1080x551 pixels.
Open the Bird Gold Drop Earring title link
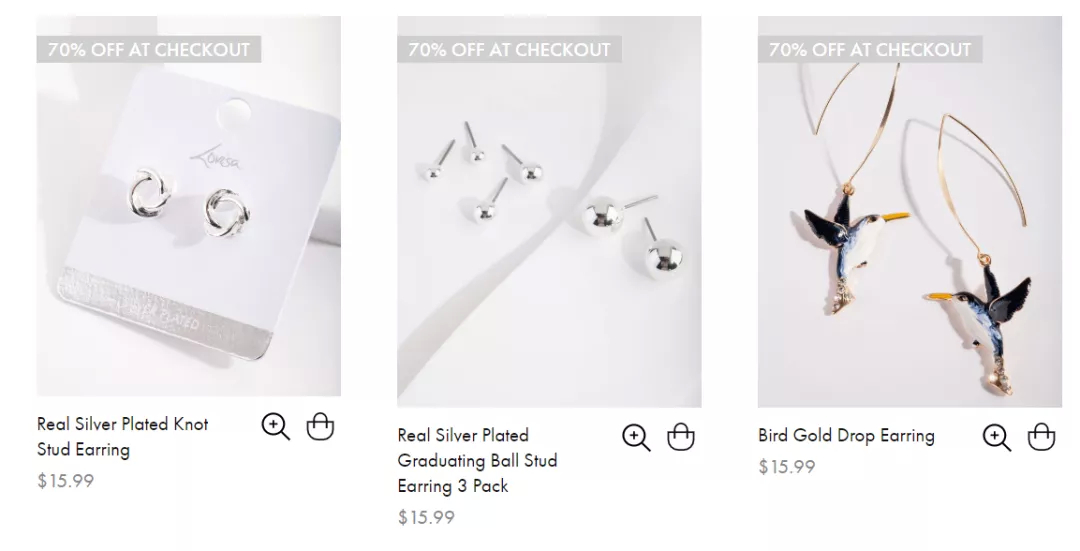(847, 435)
